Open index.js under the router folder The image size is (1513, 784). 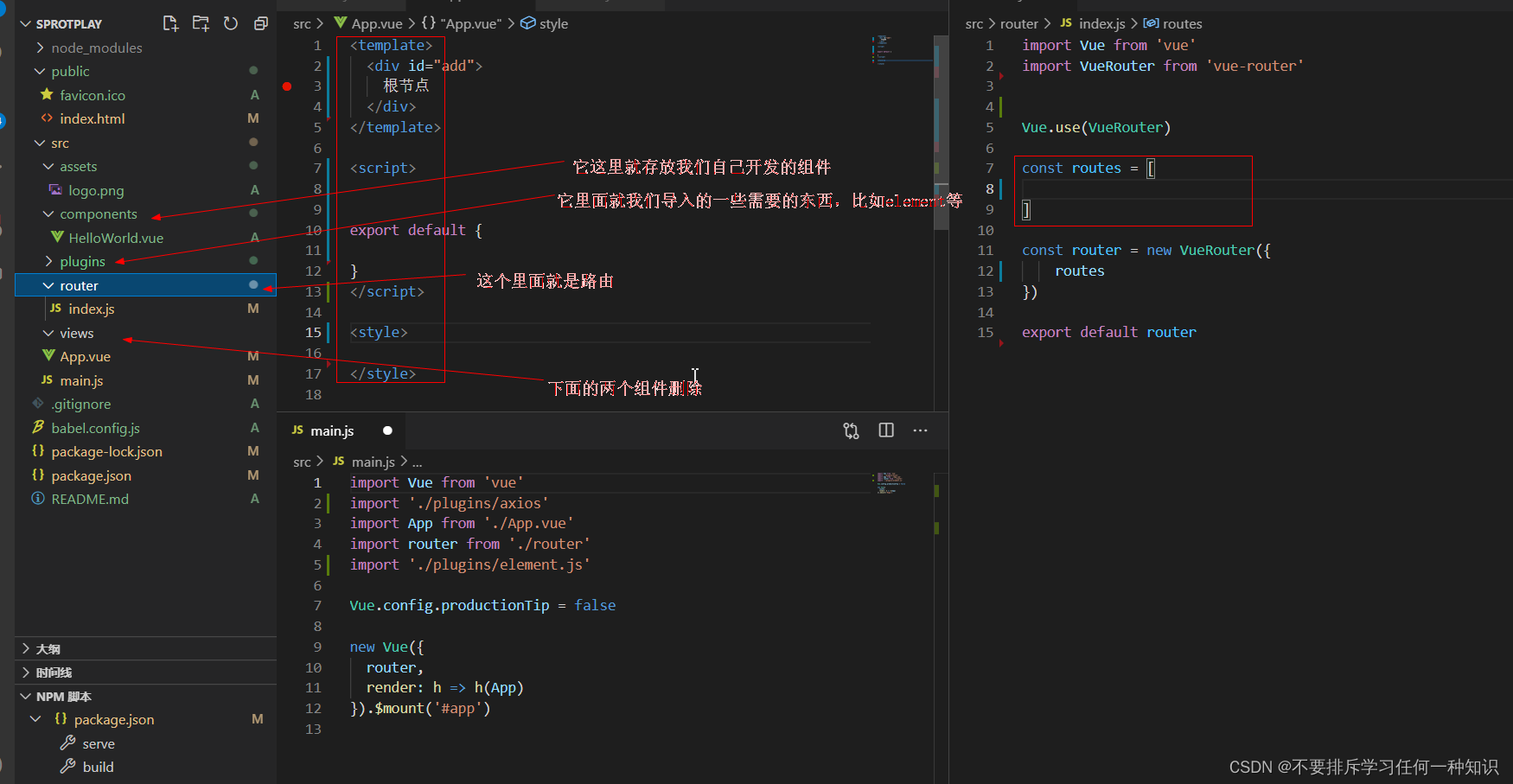92,309
